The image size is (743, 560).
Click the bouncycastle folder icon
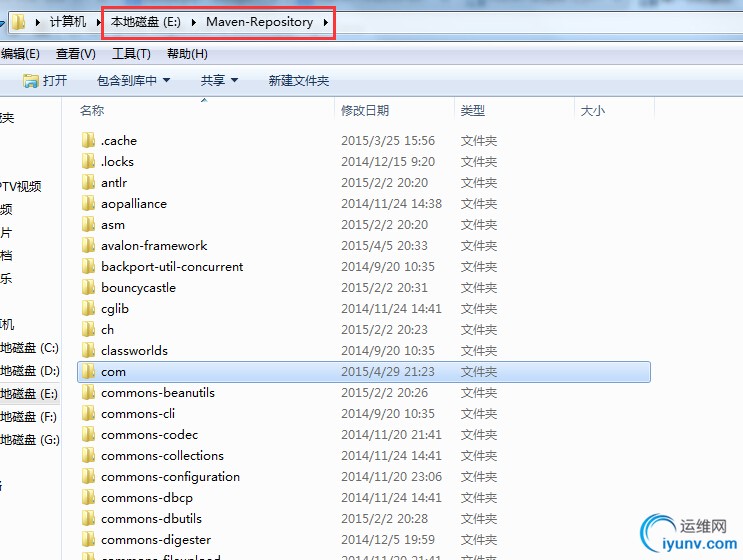[88, 287]
